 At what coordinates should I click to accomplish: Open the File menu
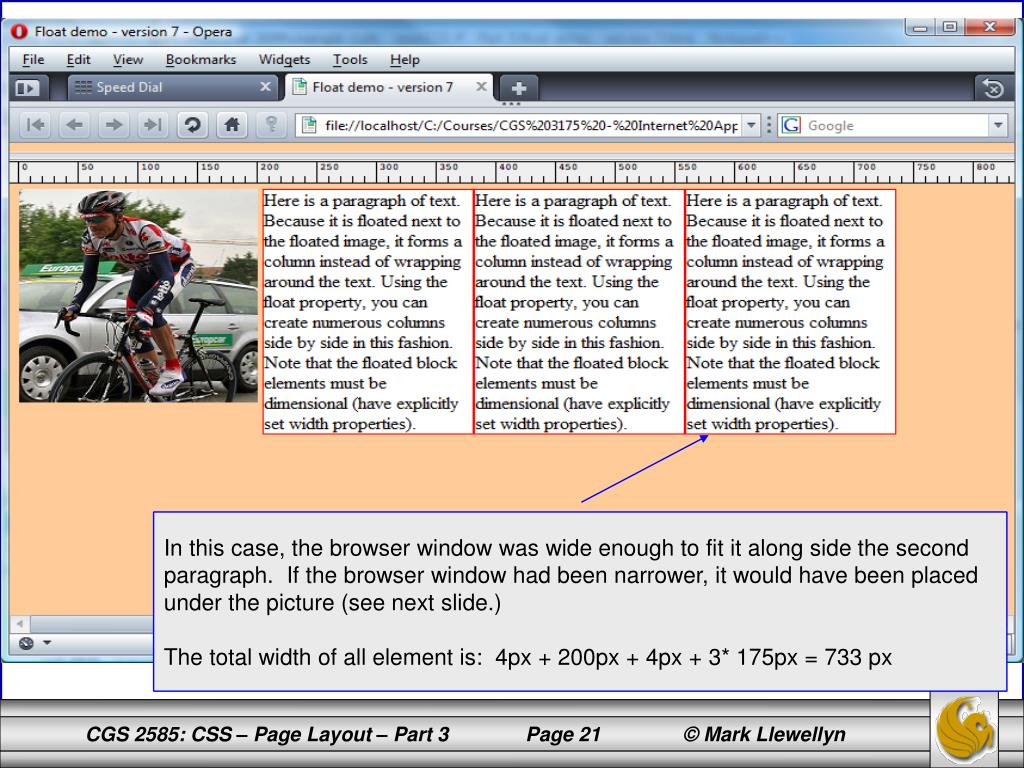[x=33, y=59]
